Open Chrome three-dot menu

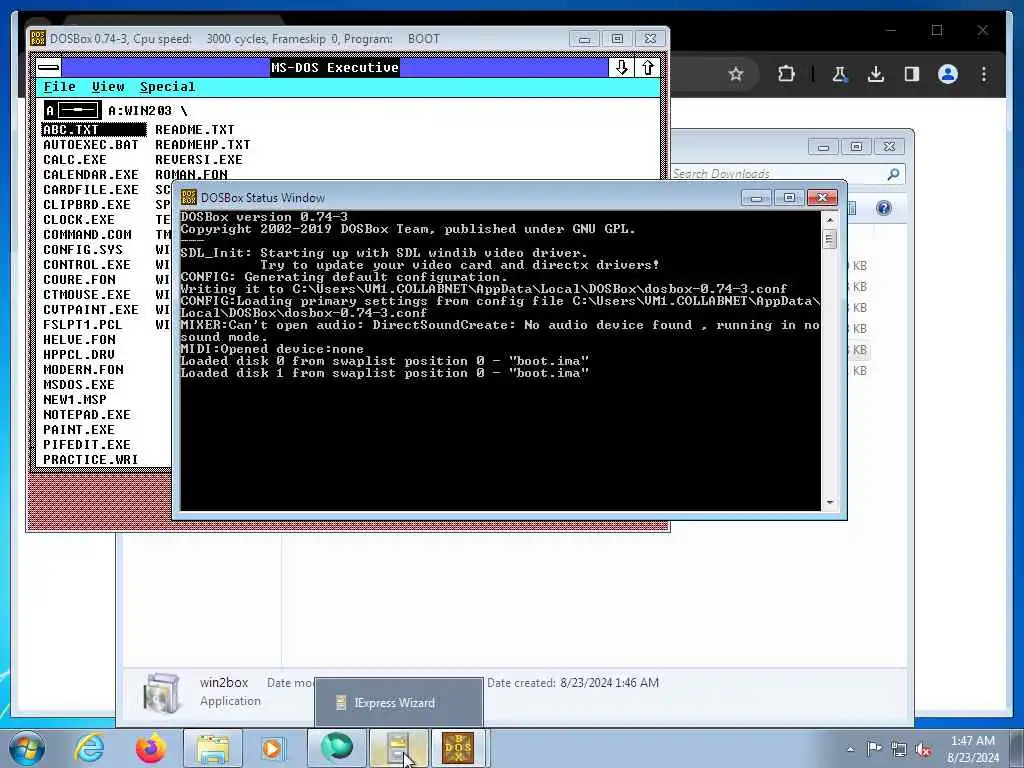(984, 74)
